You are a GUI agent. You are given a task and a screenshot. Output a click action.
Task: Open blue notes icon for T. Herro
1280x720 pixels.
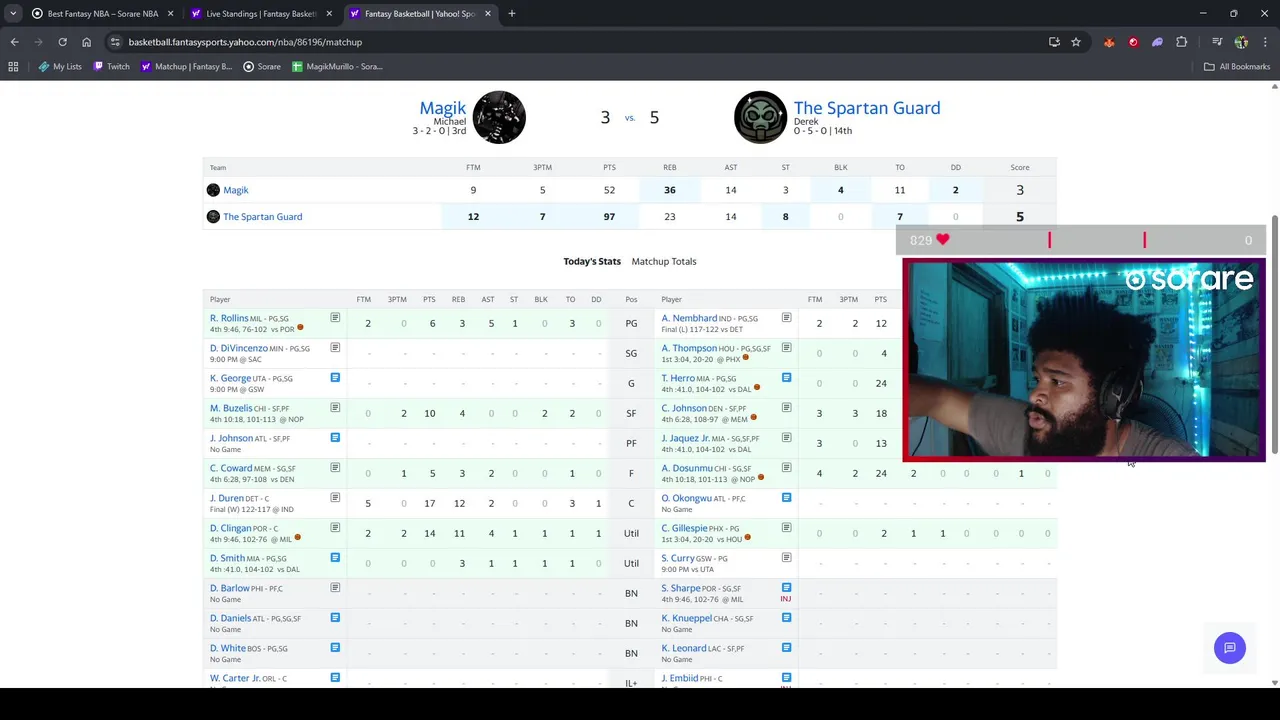coord(786,378)
